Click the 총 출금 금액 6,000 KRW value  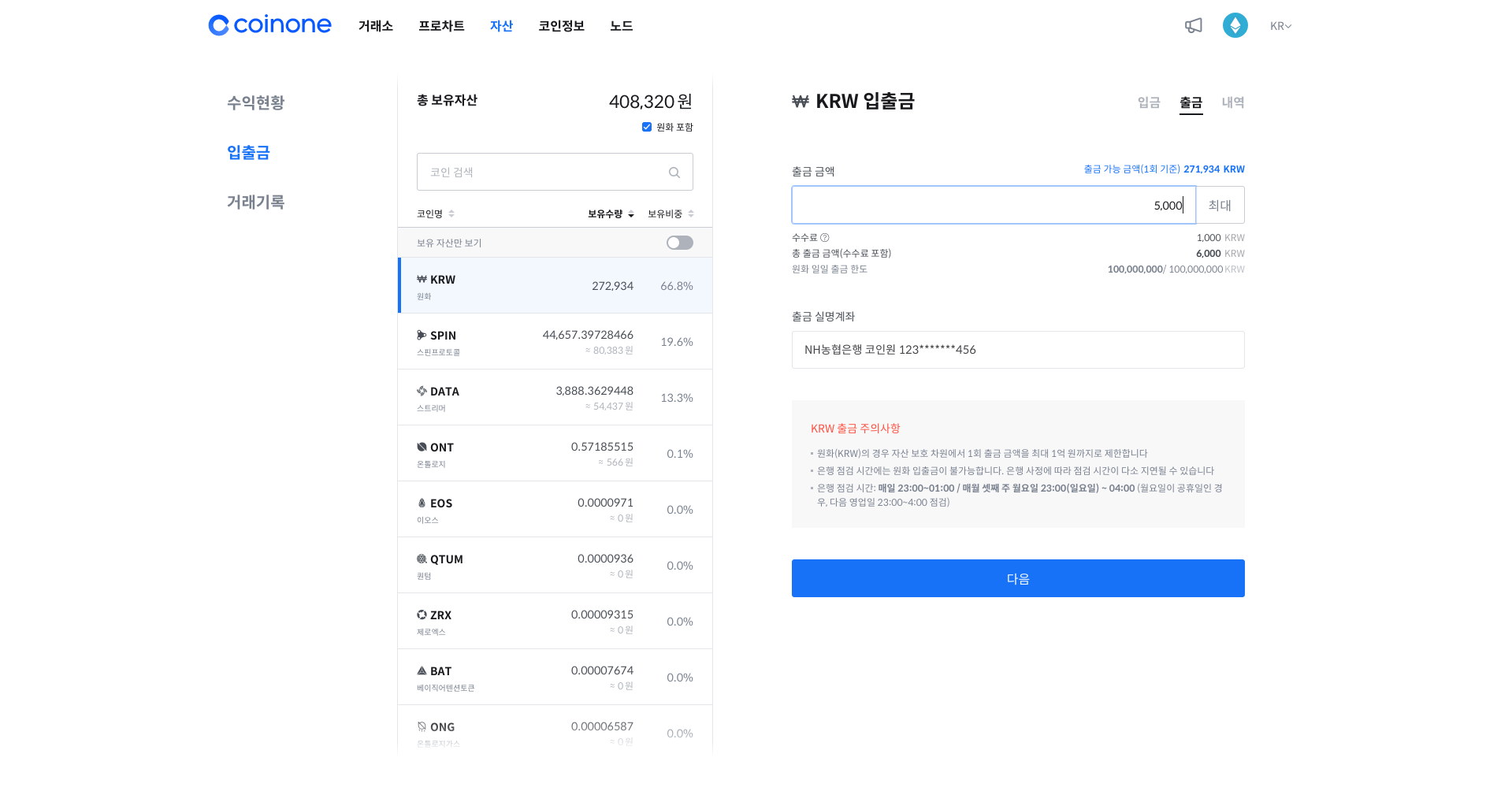pos(1220,254)
